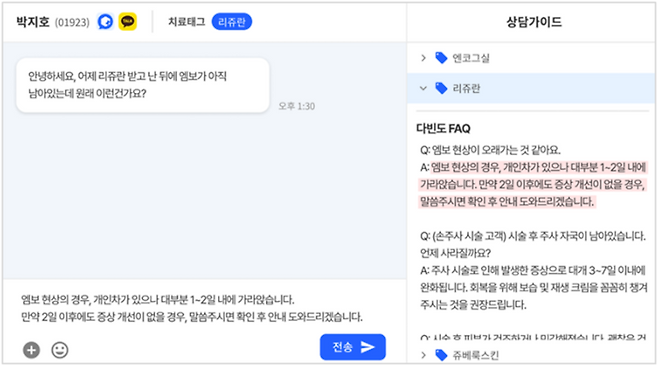Image resolution: width=658 pixels, height=366 pixels.
Task: Click the message text input area
Action: click(204, 308)
